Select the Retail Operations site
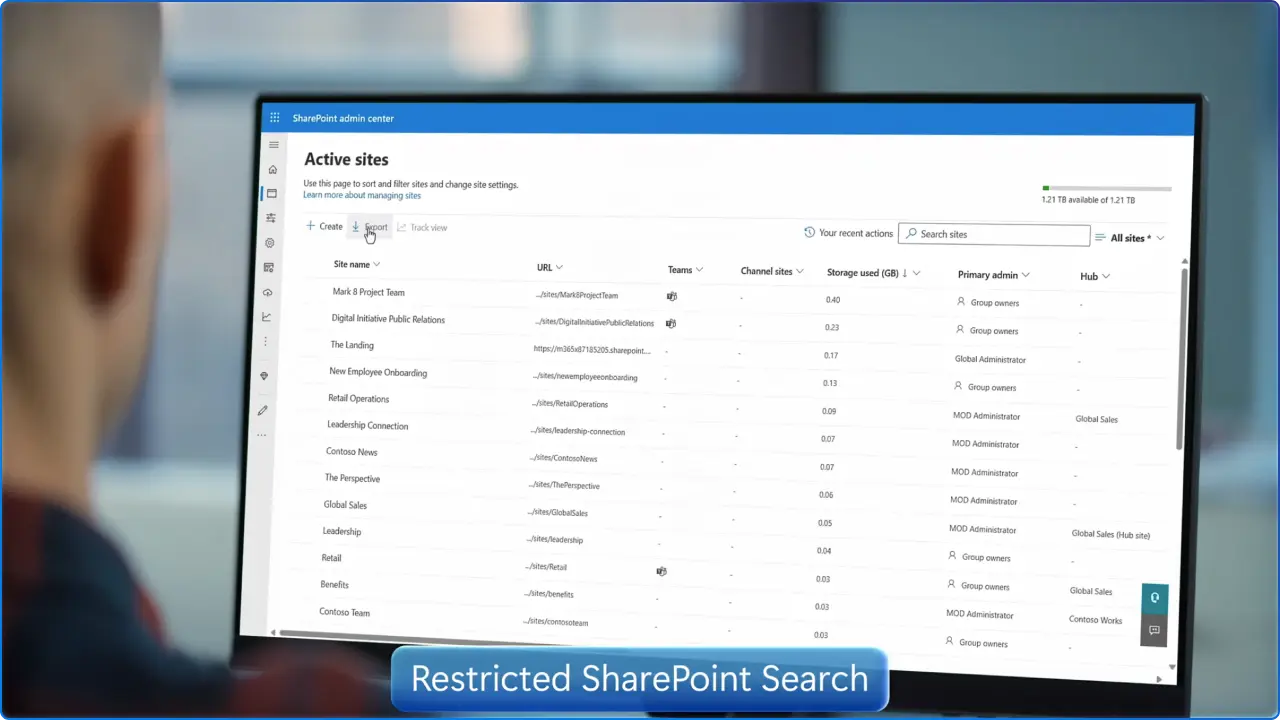1280x720 pixels. pos(358,398)
